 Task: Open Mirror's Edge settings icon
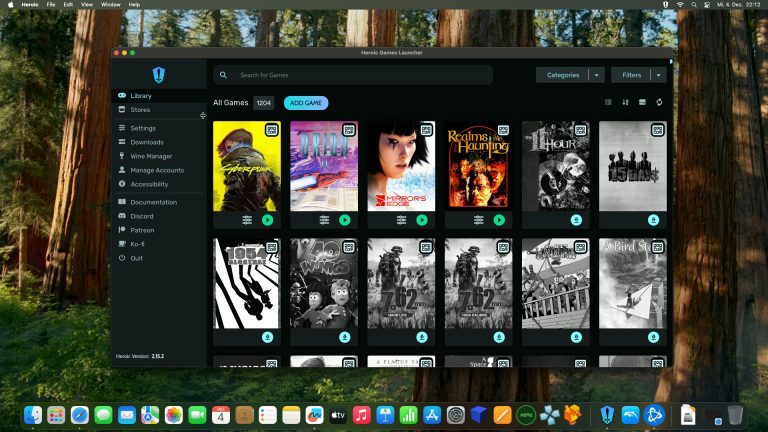402,220
